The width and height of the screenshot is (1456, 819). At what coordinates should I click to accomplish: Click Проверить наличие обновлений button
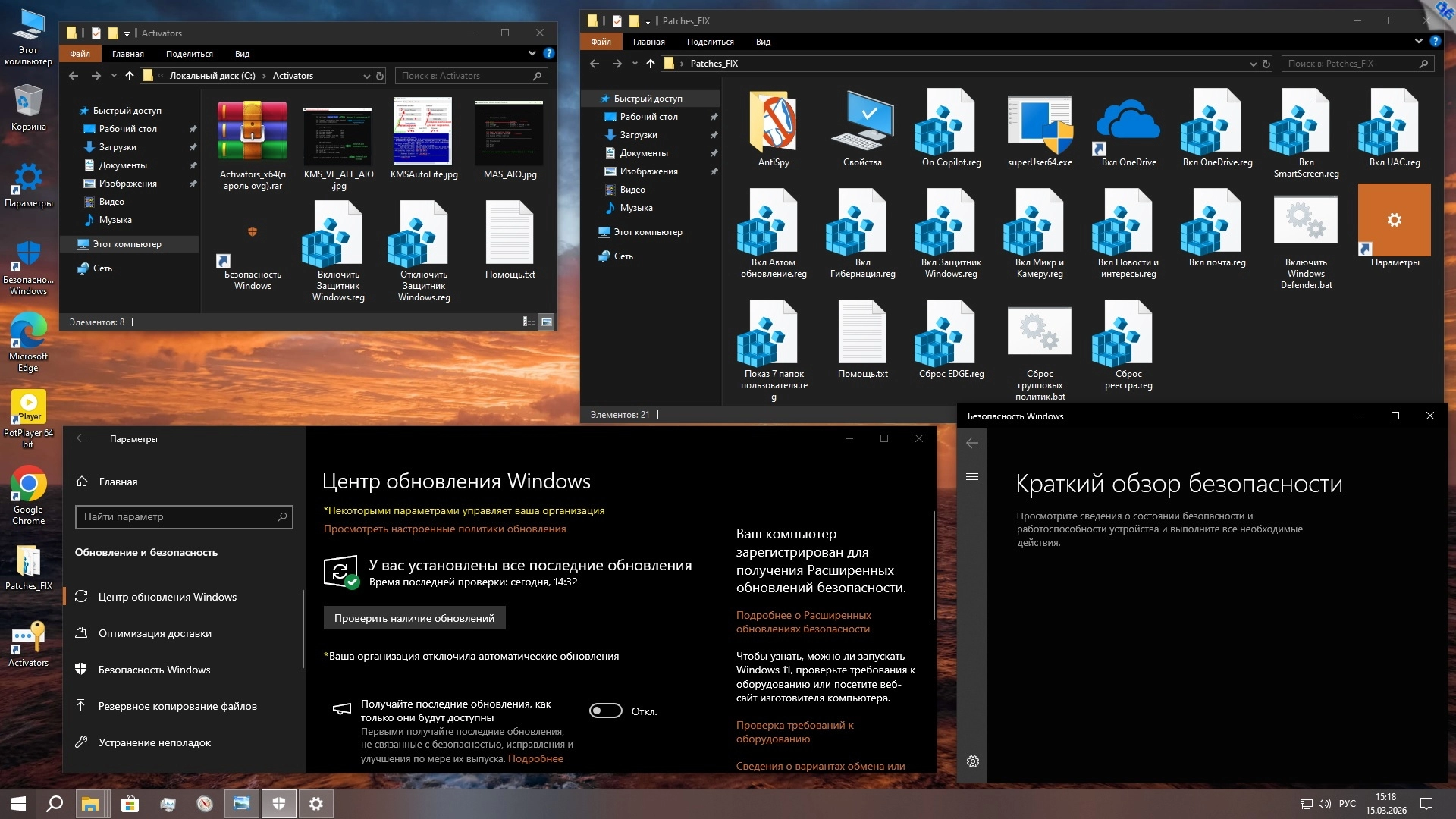[x=414, y=618]
